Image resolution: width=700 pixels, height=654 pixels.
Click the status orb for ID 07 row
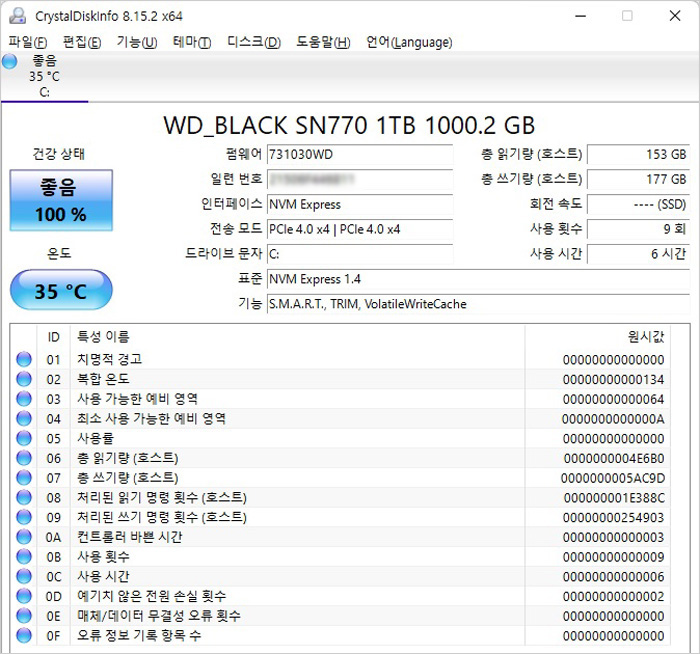pyautogui.click(x=24, y=478)
